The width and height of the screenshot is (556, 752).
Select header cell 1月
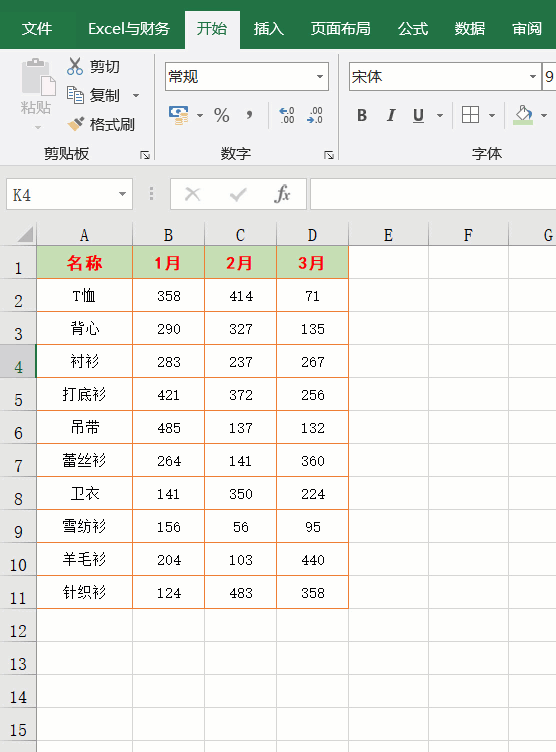click(168, 262)
